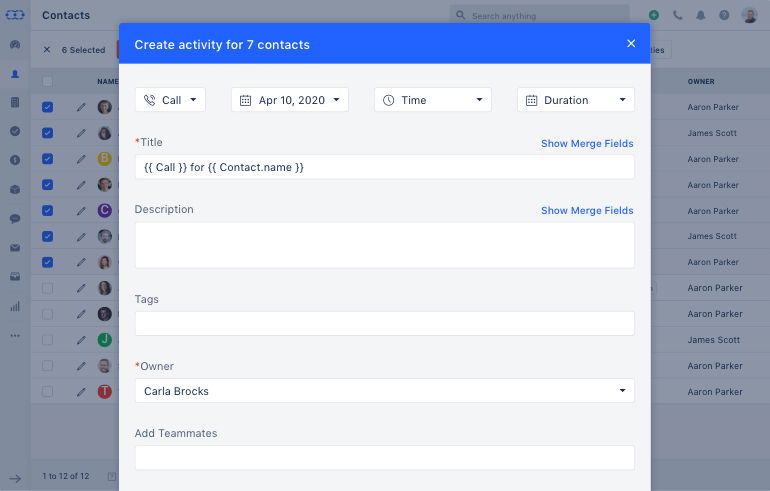Screen dimensions: 770x491
Task: Click the OWNER column header
Action: 701,82
